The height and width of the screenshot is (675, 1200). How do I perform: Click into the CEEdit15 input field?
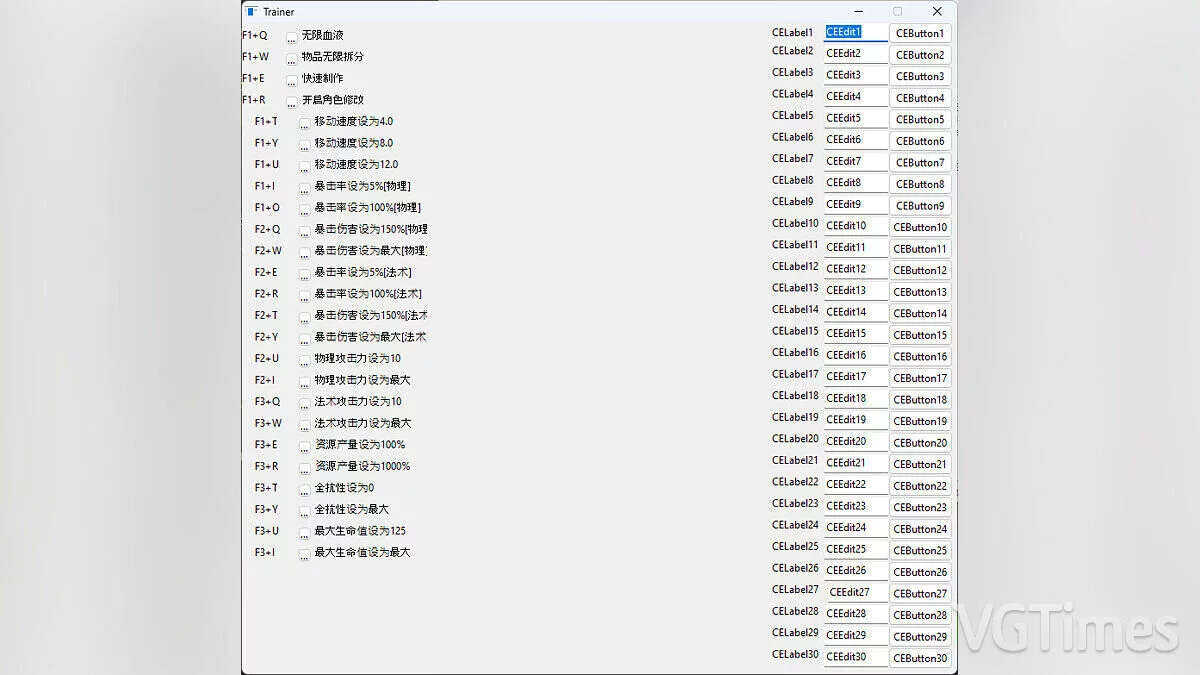pyautogui.click(x=855, y=334)
